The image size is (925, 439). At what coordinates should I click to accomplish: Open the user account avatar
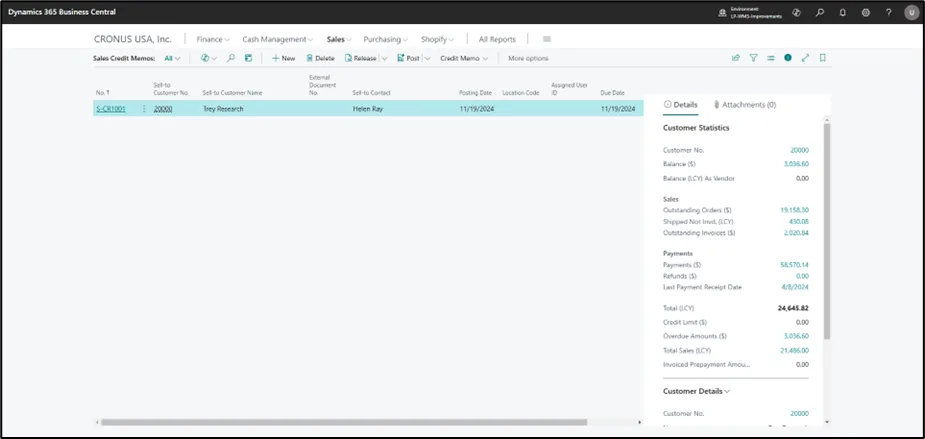pos(911,12)
